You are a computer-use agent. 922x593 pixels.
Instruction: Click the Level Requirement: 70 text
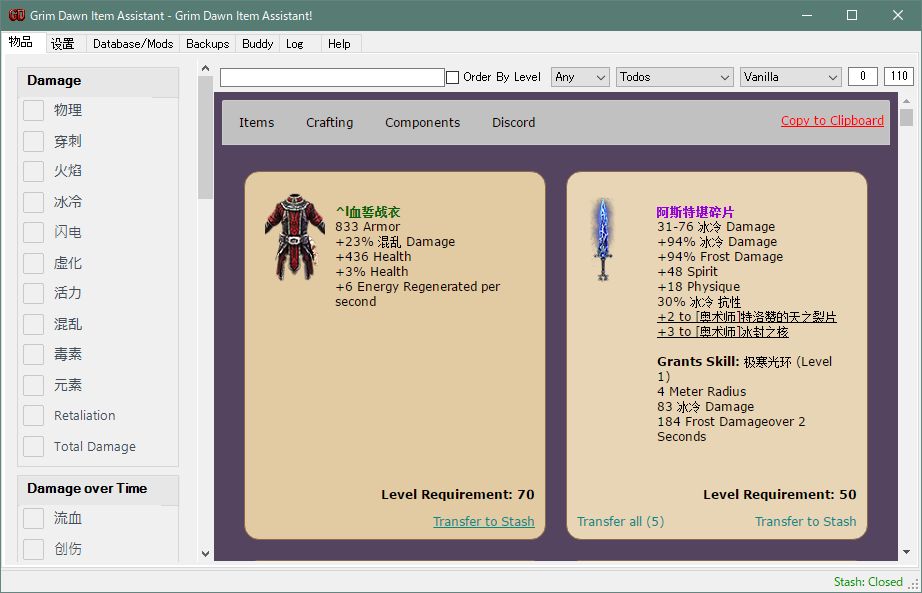click(457, 495)
